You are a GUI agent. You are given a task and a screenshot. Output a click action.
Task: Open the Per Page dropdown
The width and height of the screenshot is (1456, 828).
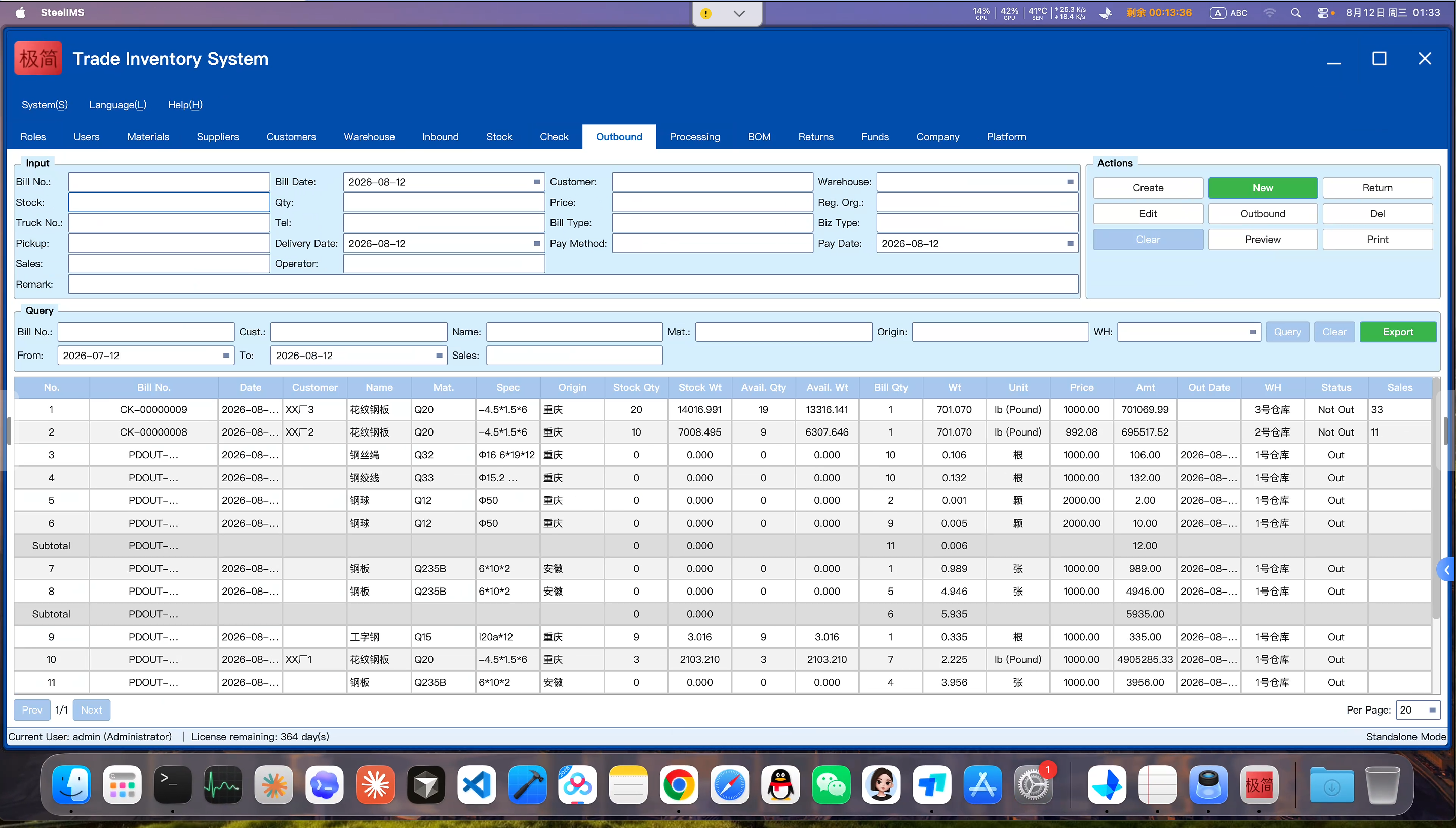pyautogui.click(x=1432, y=709)
